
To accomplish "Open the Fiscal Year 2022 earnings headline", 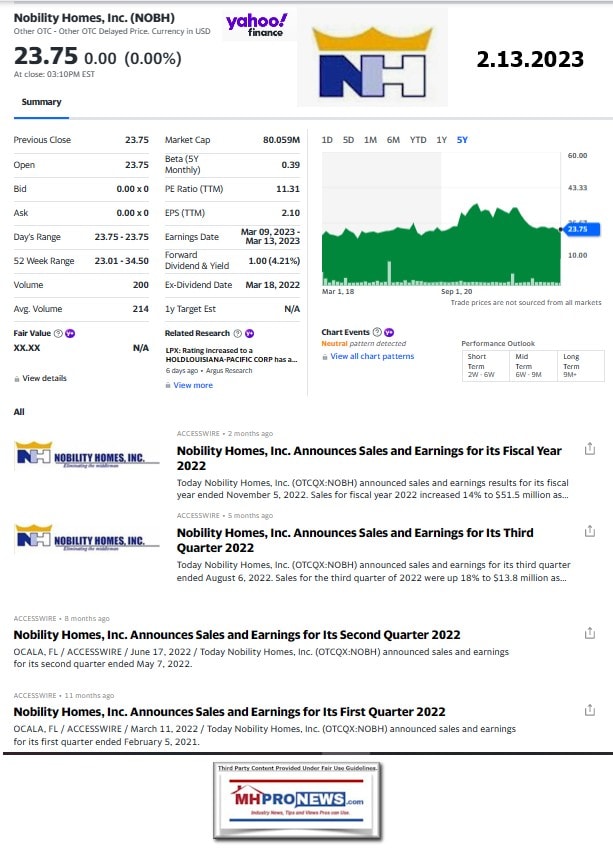I will point(369,458).
